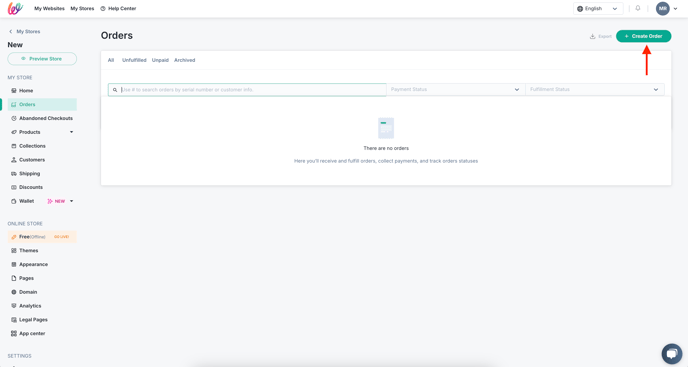Screen dimensions: 688x367
Task: Click the Customers person icon
Action: tap(14, 160)
